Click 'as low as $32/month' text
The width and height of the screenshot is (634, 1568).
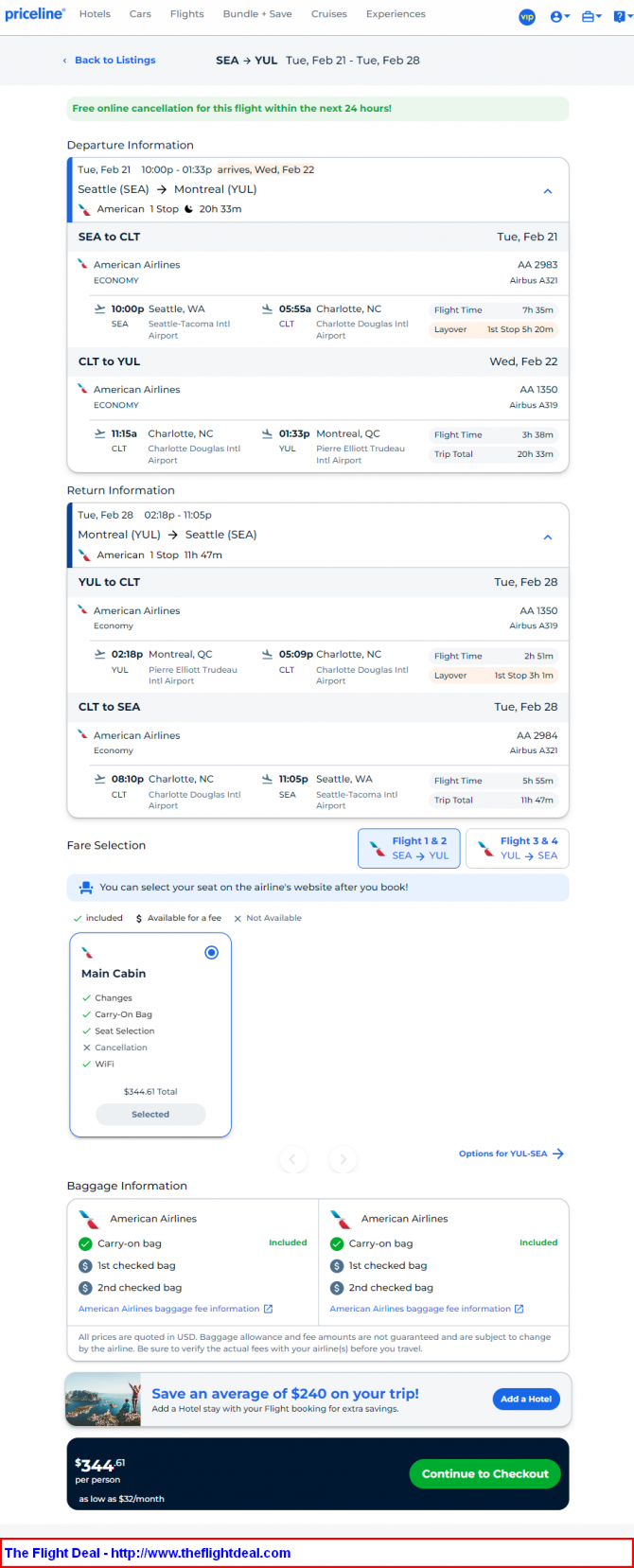coord(121,1499)
